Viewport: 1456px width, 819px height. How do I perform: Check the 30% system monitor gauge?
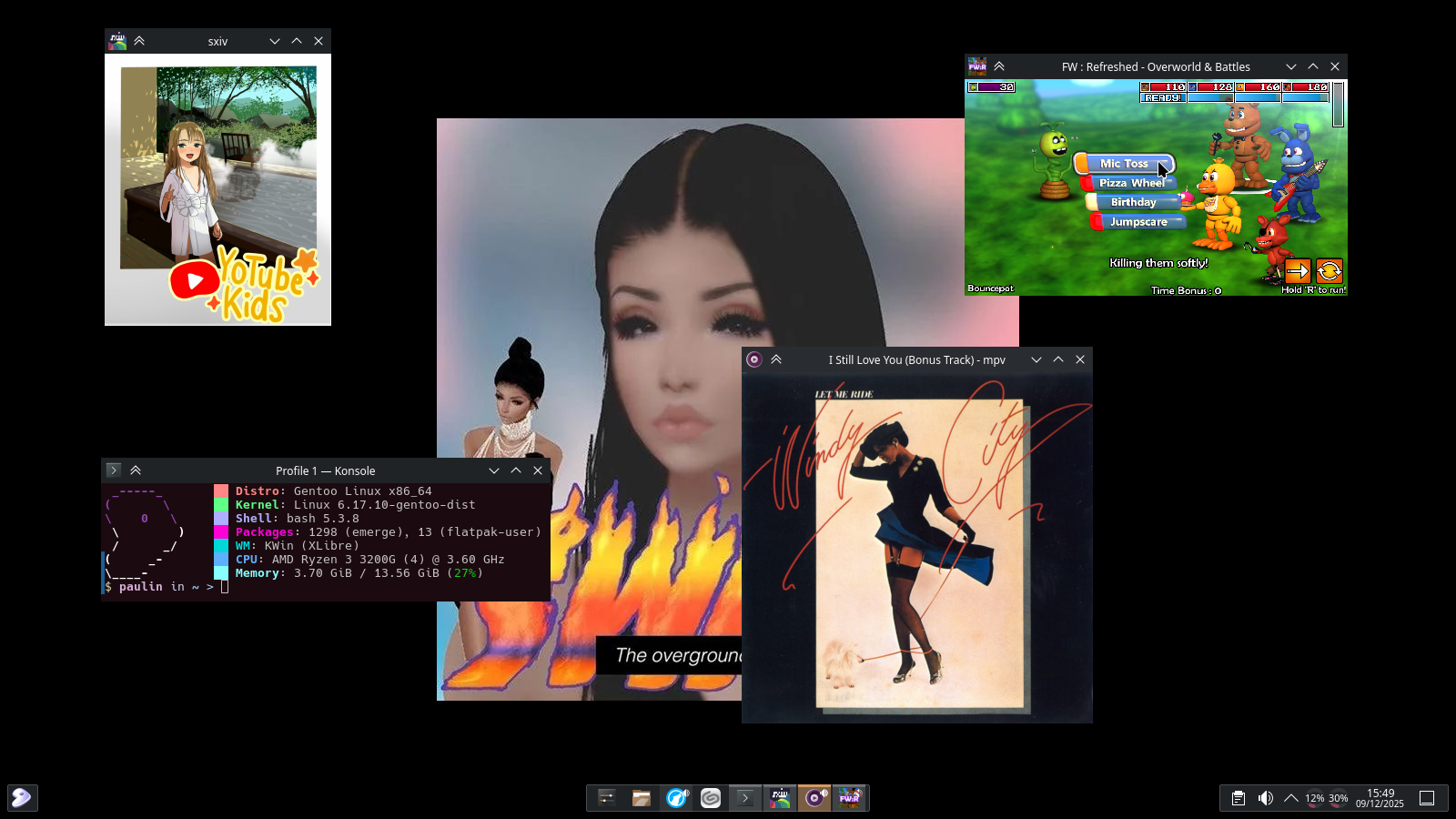tap(1339, 798)
